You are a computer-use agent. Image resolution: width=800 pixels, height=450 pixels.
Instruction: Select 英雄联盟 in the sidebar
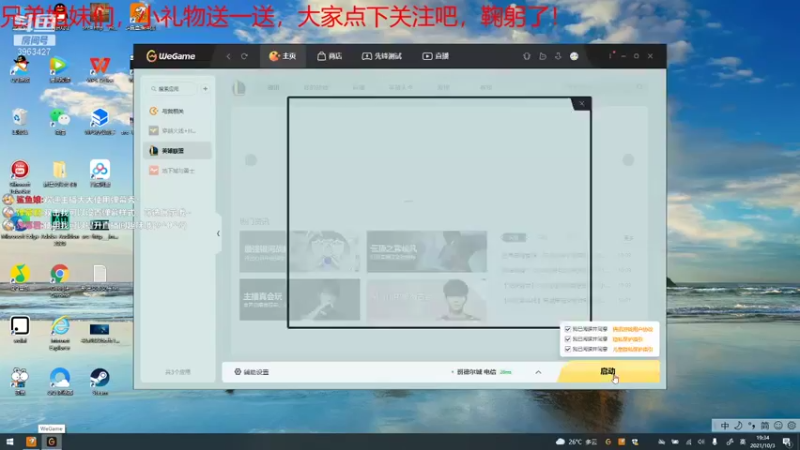[x=177, y=151]
